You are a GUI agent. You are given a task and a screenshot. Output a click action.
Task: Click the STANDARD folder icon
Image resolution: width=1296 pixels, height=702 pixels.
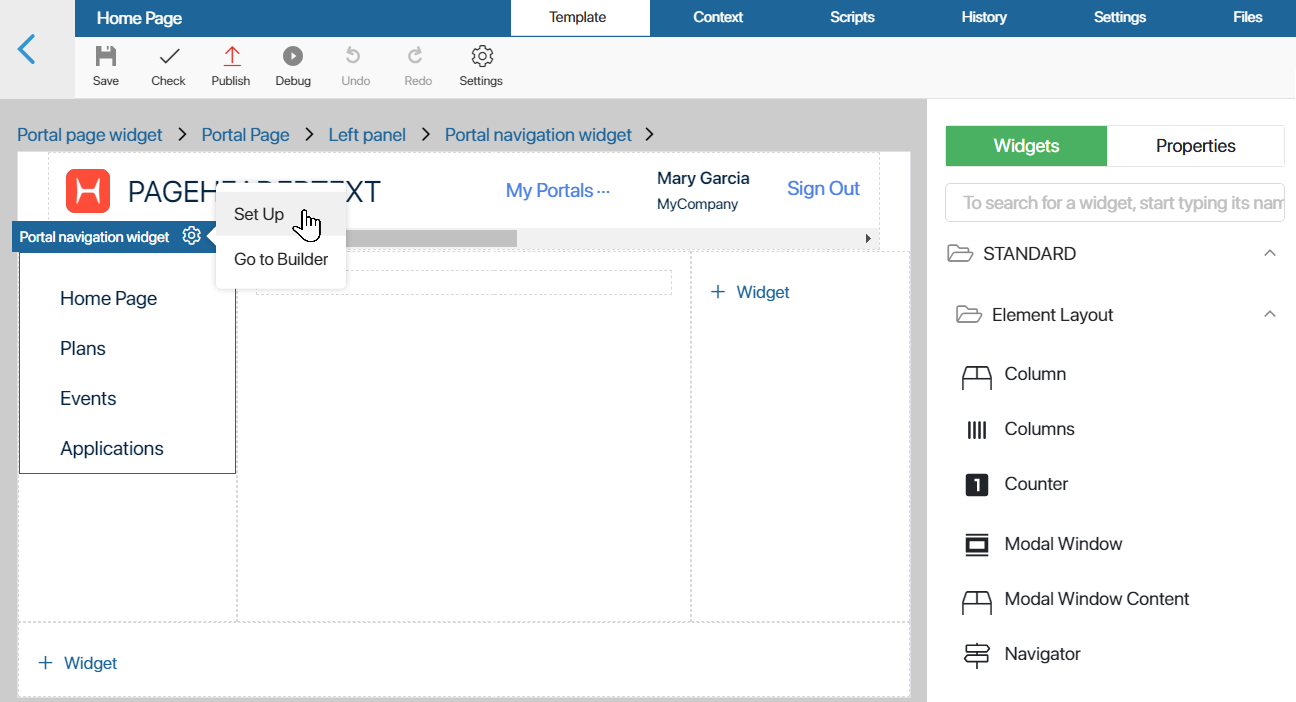(960, 254)
